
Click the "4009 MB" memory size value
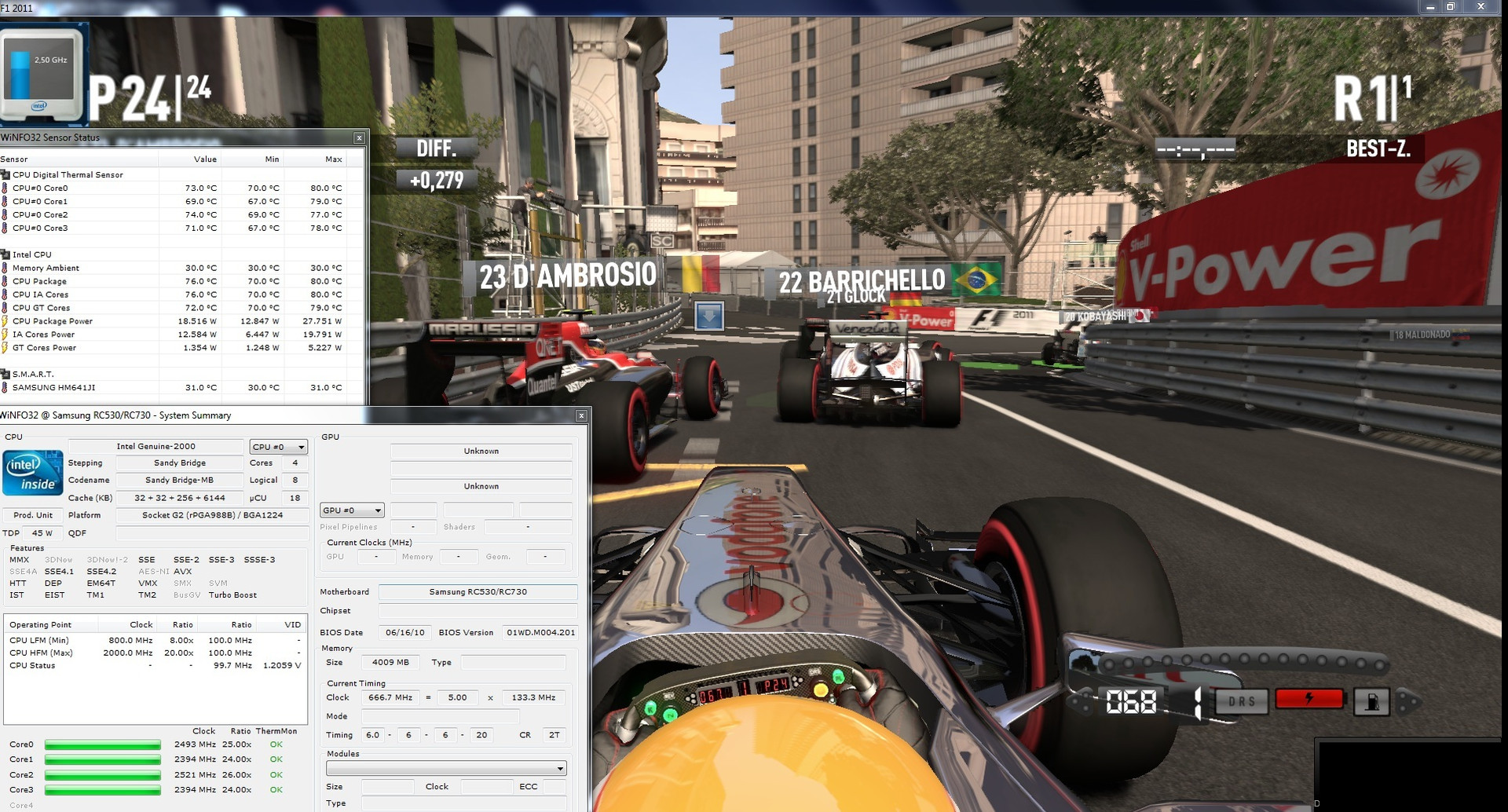(390, 662)
